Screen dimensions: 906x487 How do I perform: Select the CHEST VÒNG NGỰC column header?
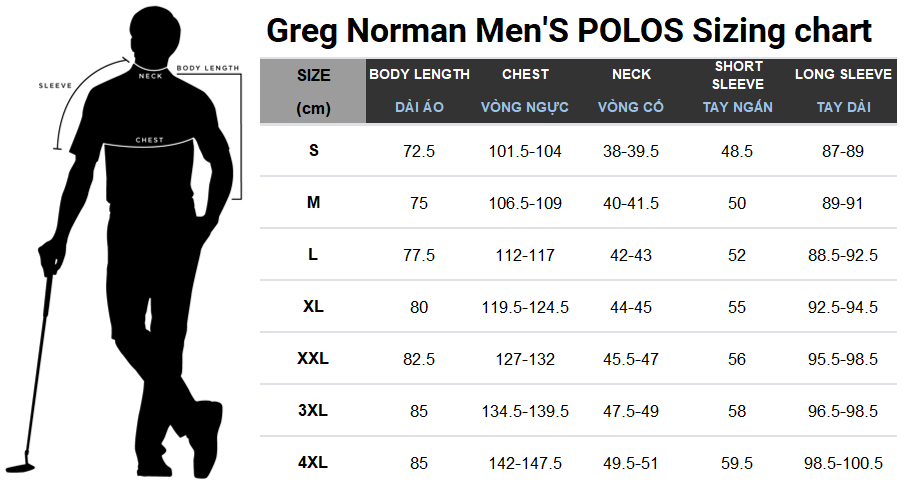pyautogui.click(x=525, y=91)
